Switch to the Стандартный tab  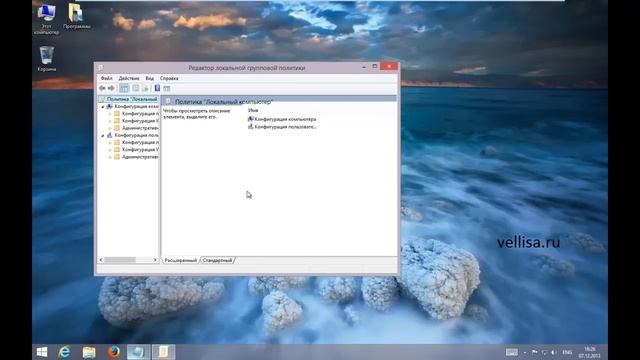217,260
